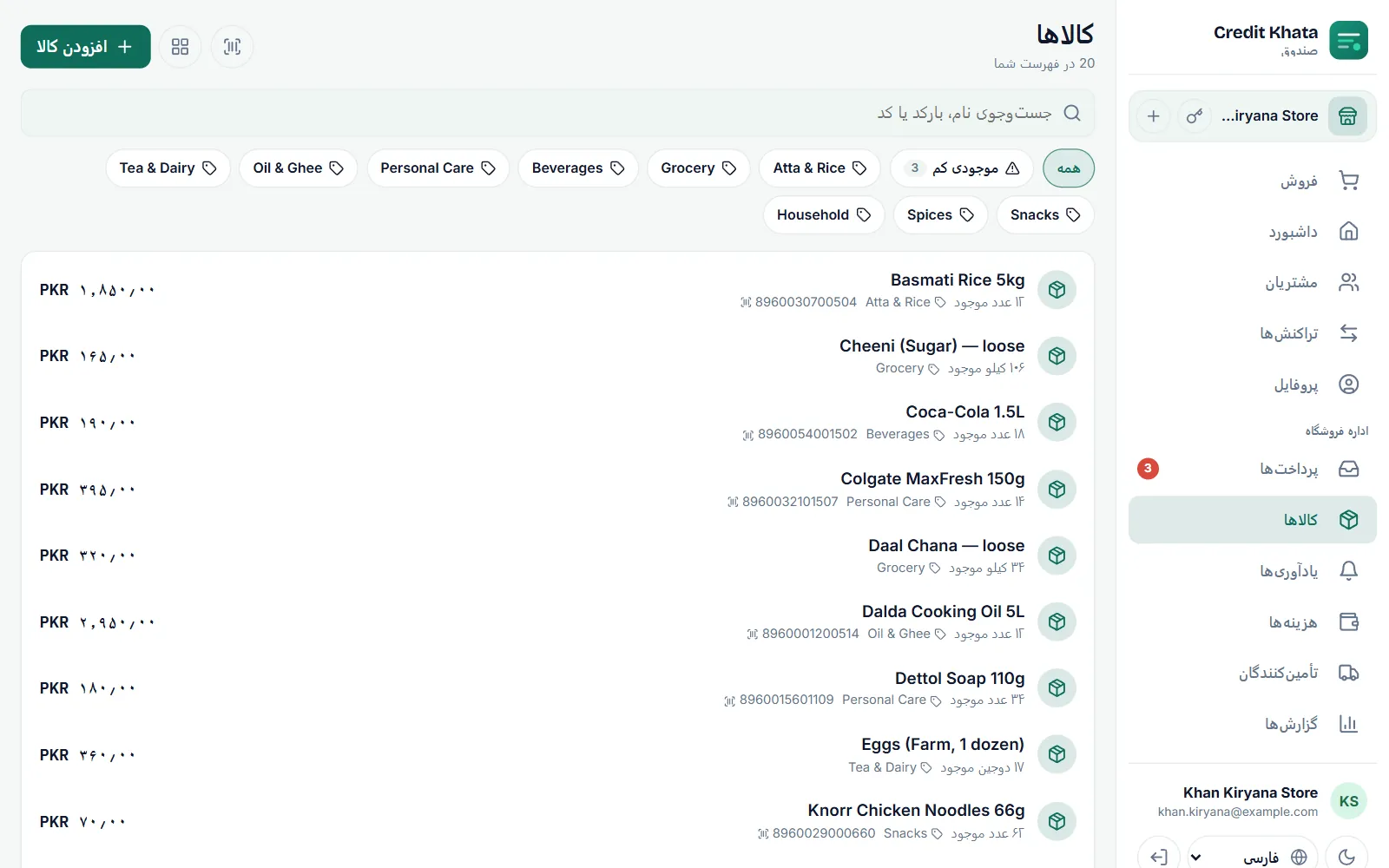Open the barcode scanner icon
This screenshot has height=868, width=1389.
(x=232, y=47)
